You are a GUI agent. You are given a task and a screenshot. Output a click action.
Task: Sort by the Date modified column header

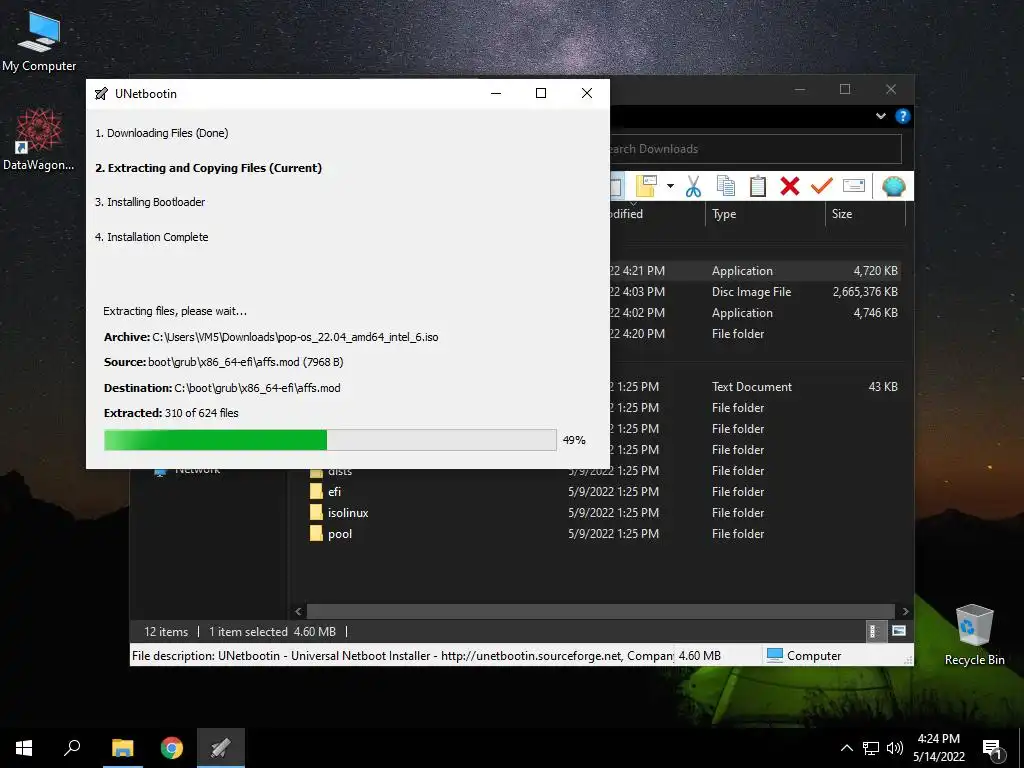[x=657, y=214]
